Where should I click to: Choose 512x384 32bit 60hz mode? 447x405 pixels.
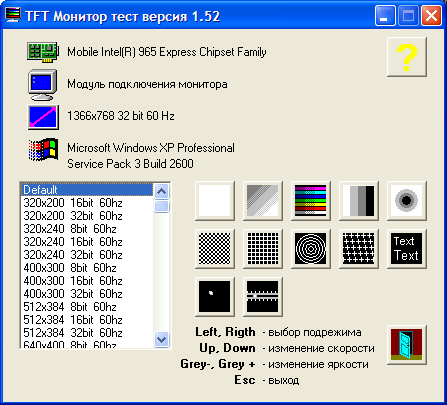point(87,333)
